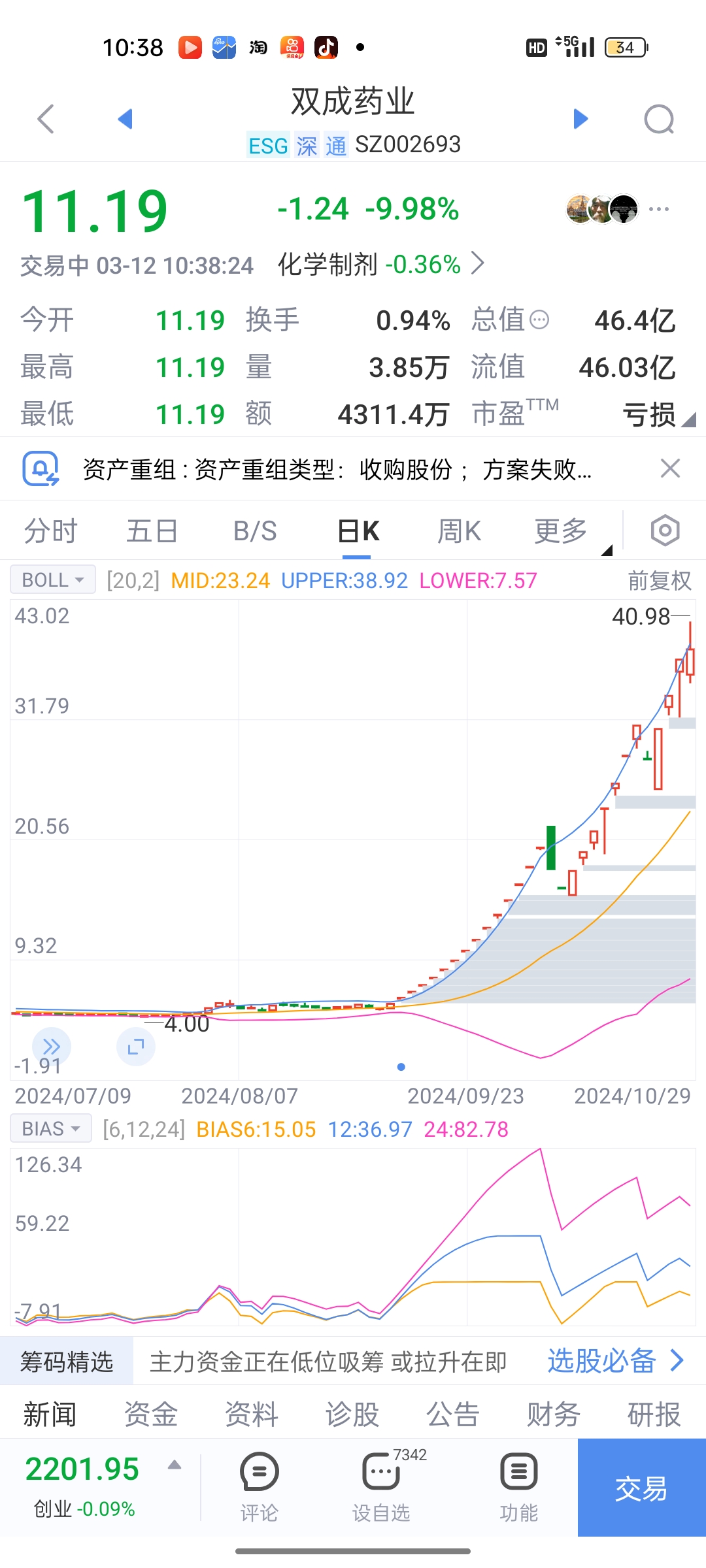Expand quote details triangle beside 亏损
The height and width of the screenshot is (1568, 706).
[688, 419]
